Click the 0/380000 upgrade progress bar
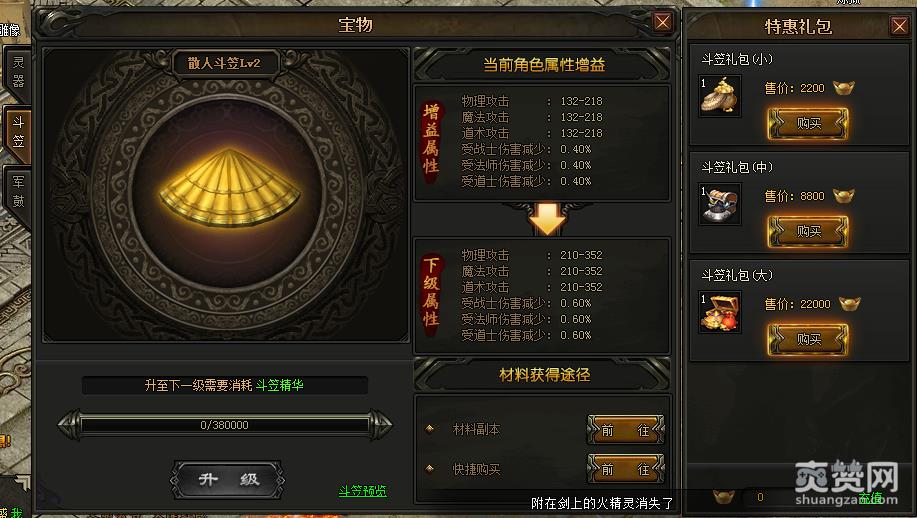The image size is (917, 518). tap(225, 425)
